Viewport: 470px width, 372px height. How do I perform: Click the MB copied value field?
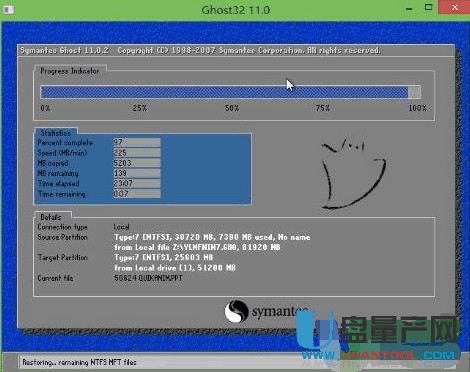tap(137, 163)
